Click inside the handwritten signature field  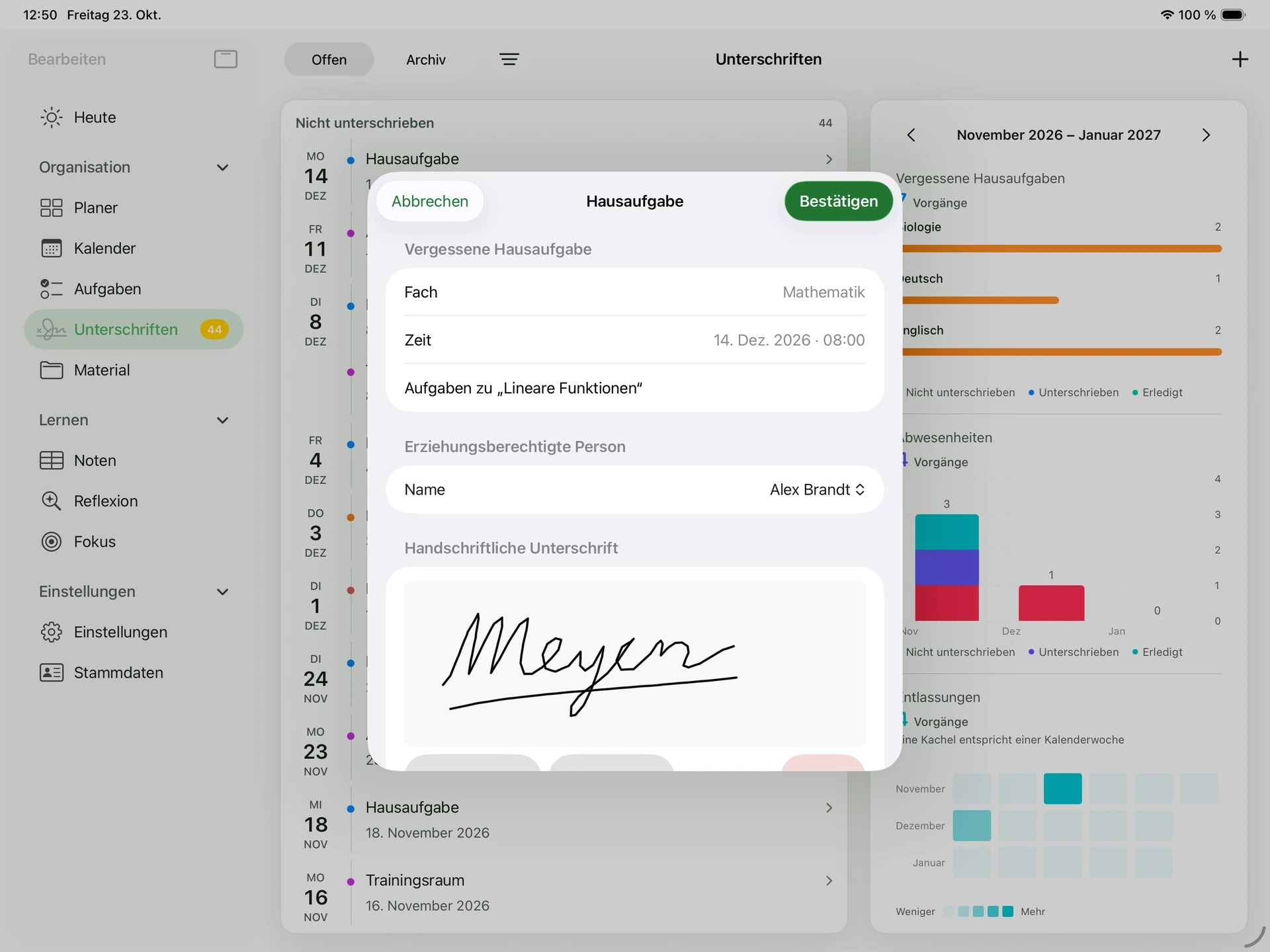click(x=635, y=664)
